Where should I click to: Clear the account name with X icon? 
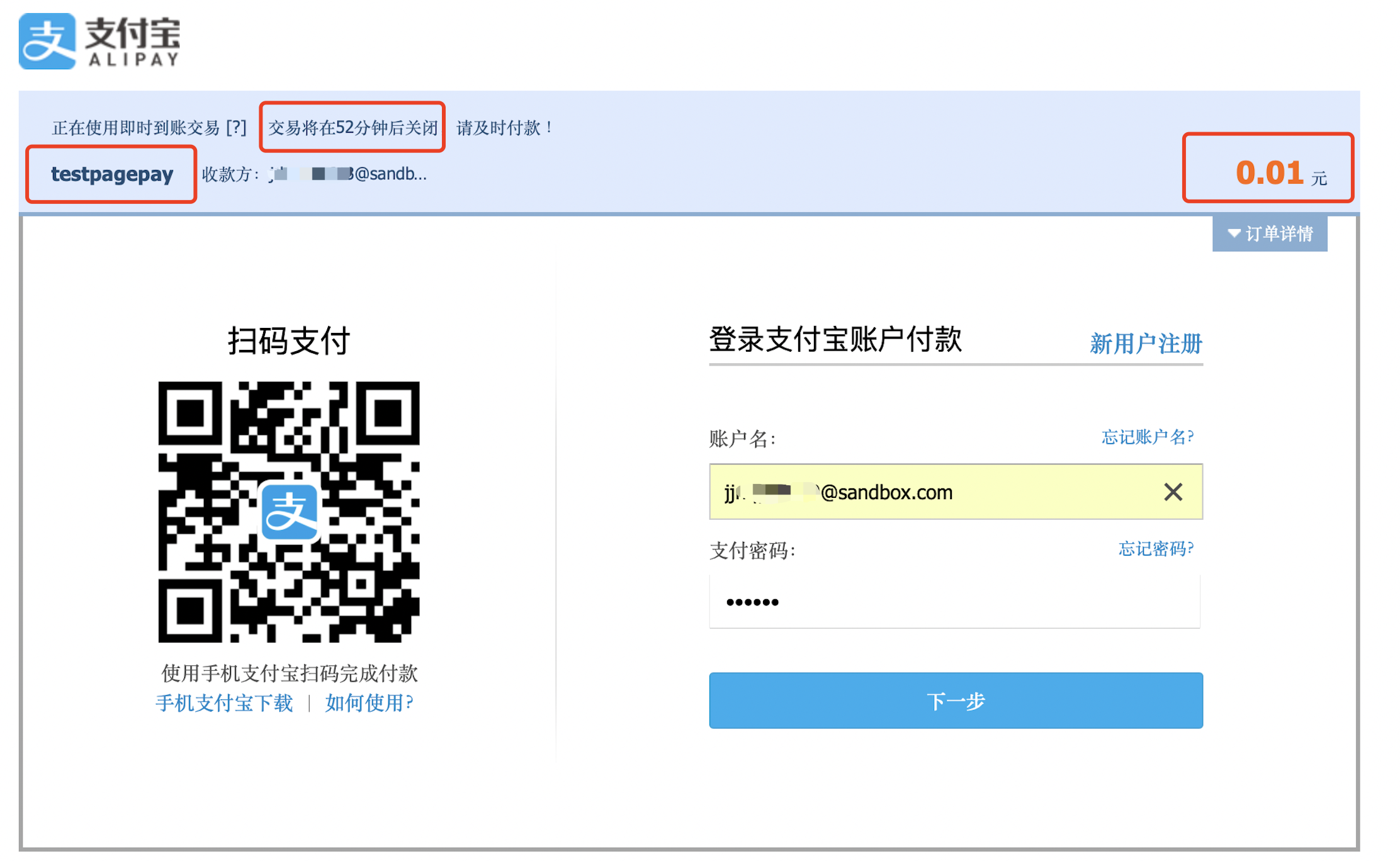[1173, 492]
